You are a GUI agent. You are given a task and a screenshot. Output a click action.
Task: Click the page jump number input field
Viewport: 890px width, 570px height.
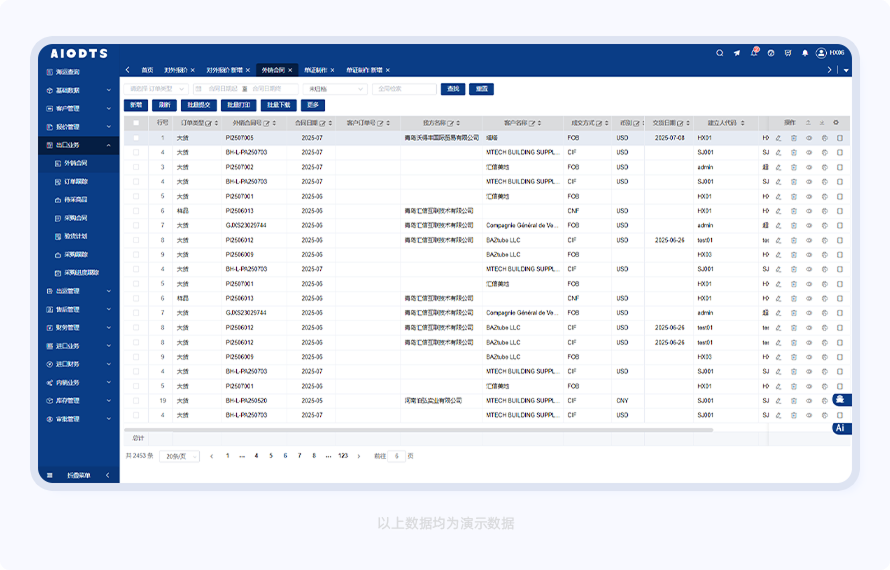pyautogui.click(x=397, y=456)
